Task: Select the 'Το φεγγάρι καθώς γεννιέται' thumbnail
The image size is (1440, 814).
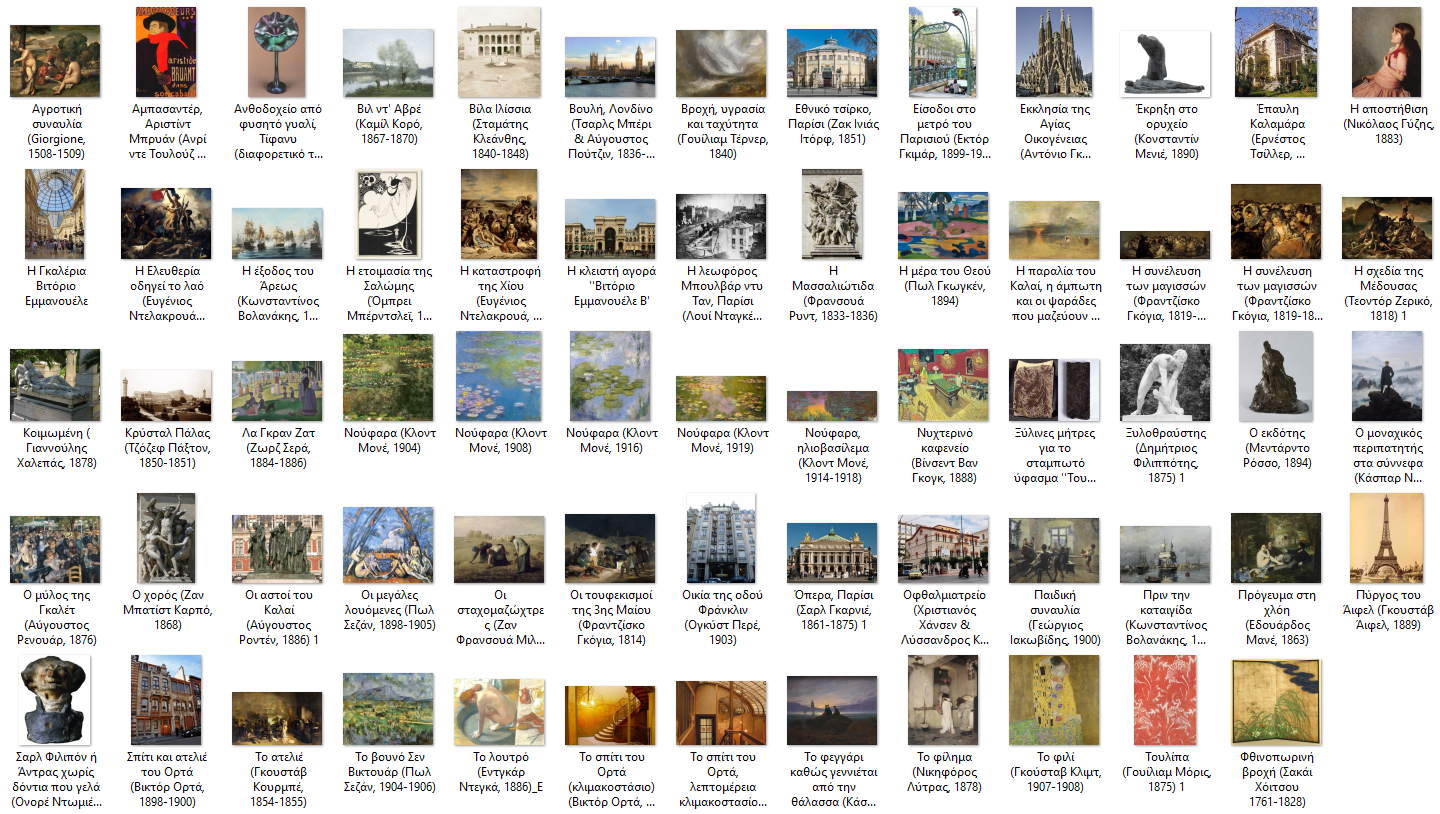Action: (x=833, y=710)
